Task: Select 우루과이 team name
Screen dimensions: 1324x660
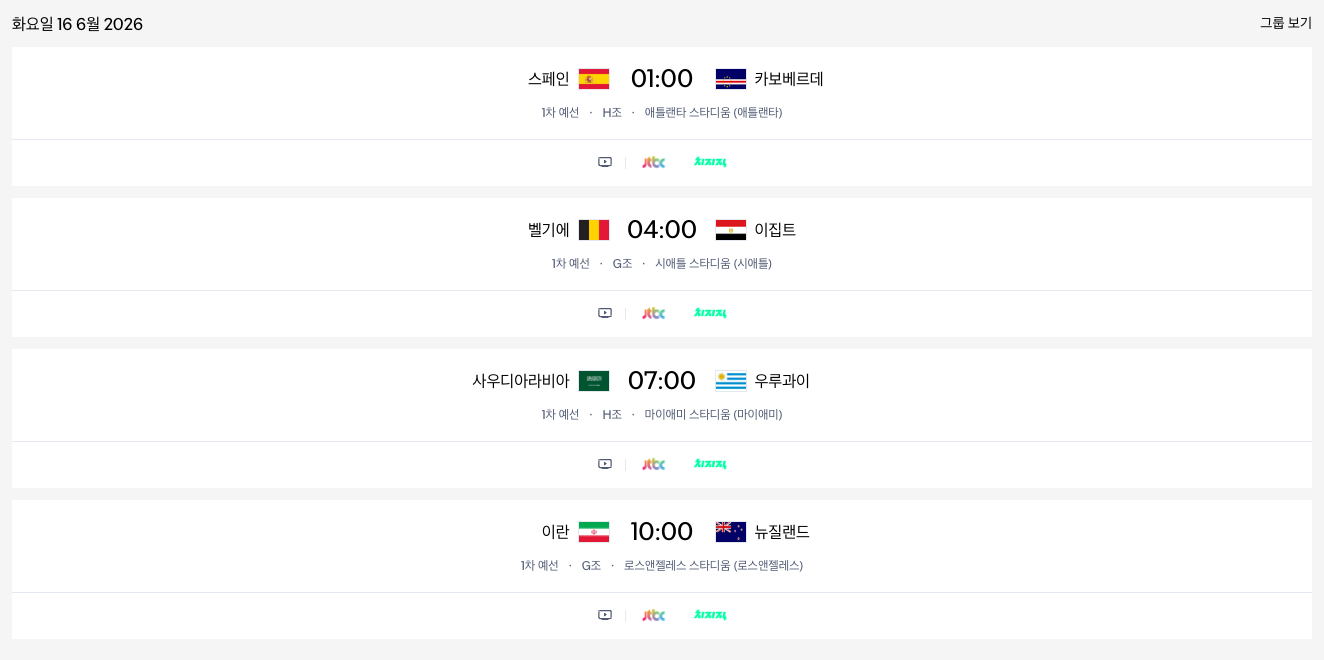Action: tap(782, 381)
